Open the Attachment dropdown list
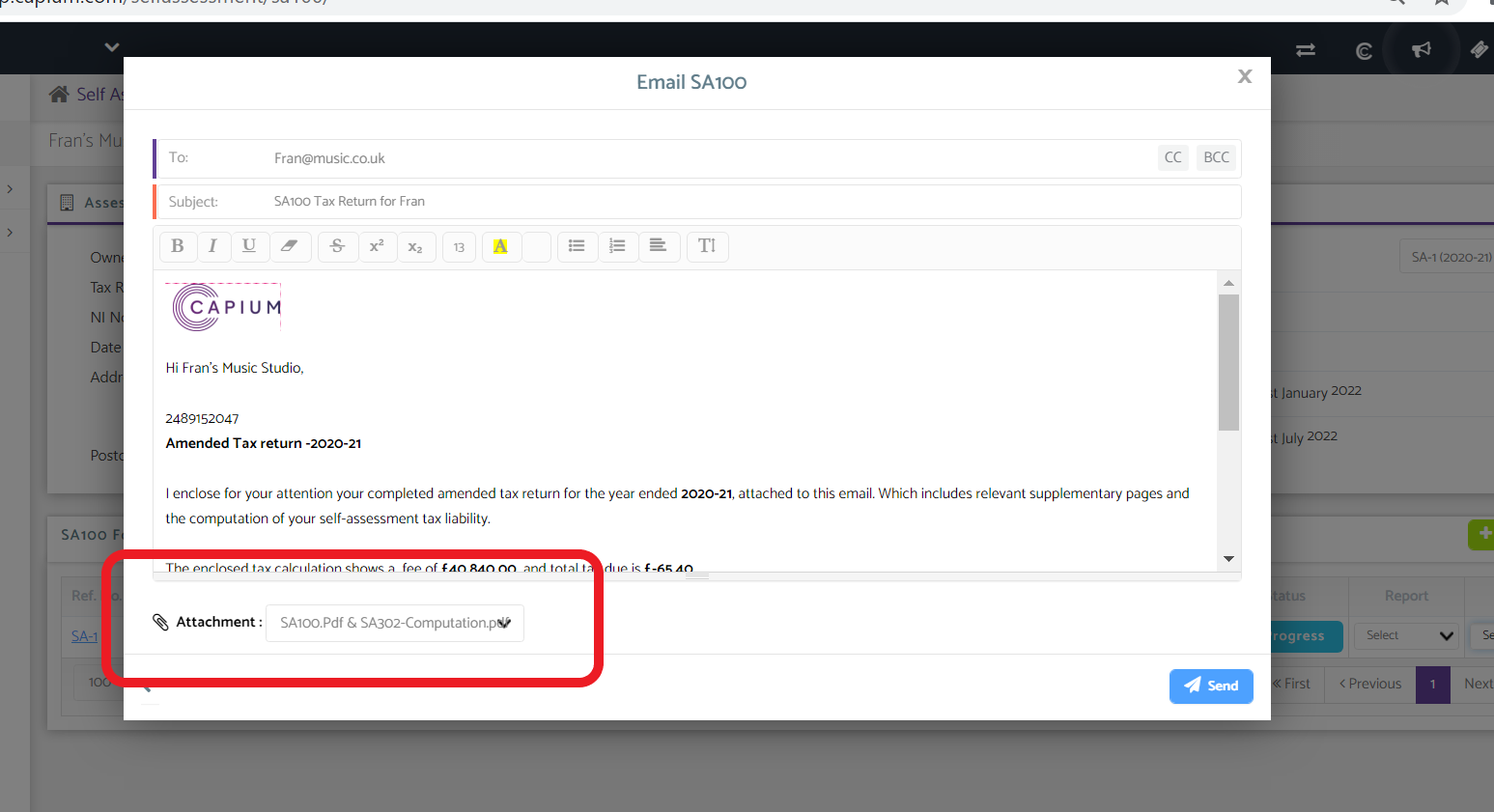The image size is (1494, 812). click(395, 623)
